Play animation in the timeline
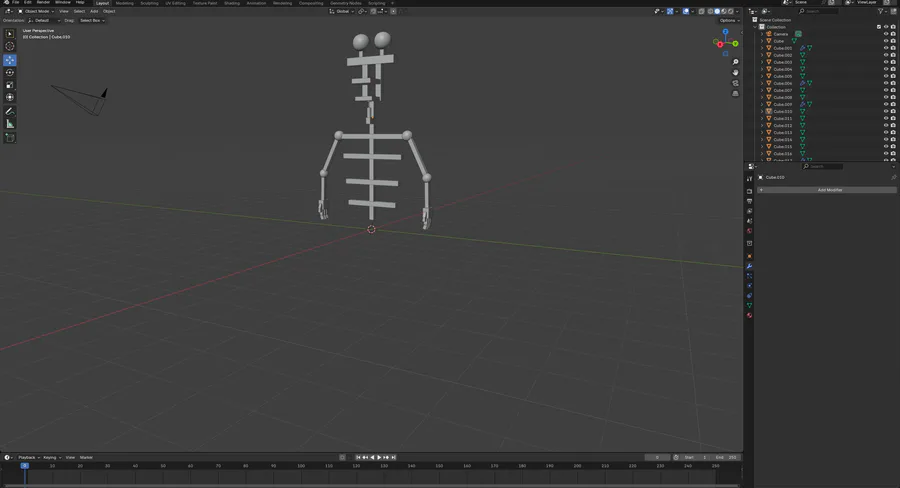The width and height of the screenshot is (900, 488). [x=379, y=458]
